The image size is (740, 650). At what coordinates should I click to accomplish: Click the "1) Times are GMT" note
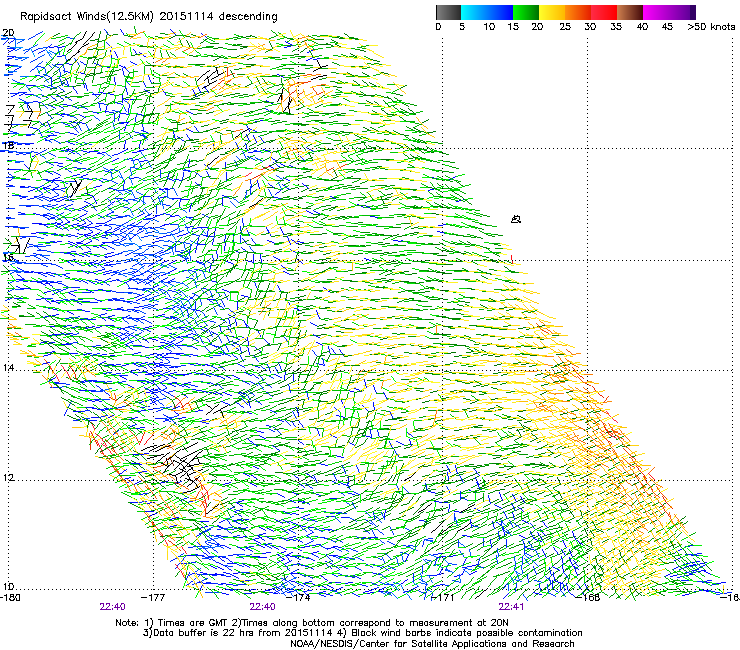[x=186, y=623]
